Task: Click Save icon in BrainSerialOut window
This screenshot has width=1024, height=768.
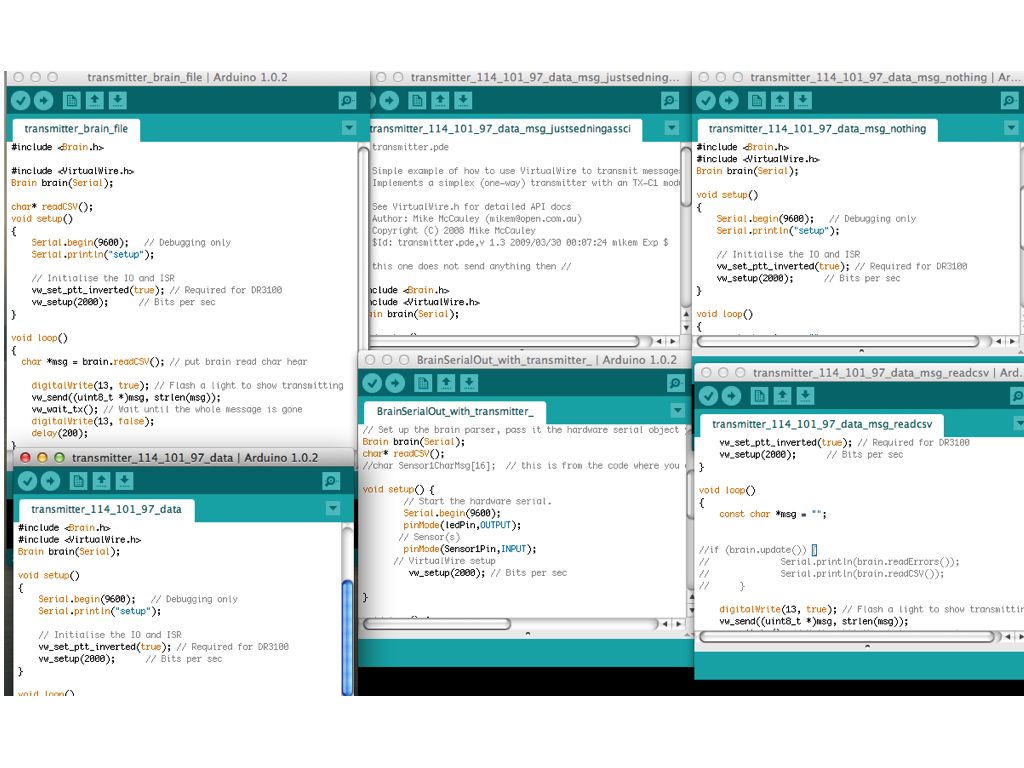Action: click(x=469, y=383)
